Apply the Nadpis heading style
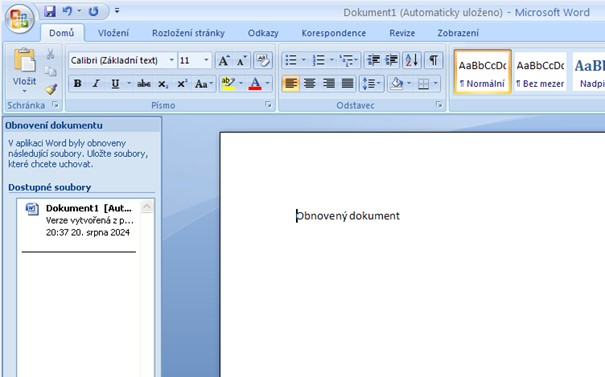 click(x=589, y=72)
